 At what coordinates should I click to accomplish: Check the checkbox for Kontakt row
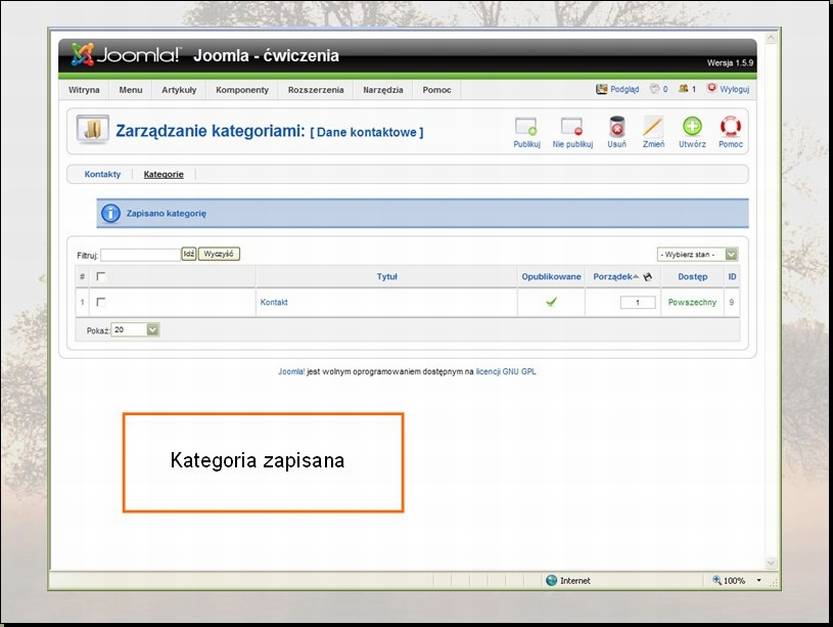[x=101, y=302]
